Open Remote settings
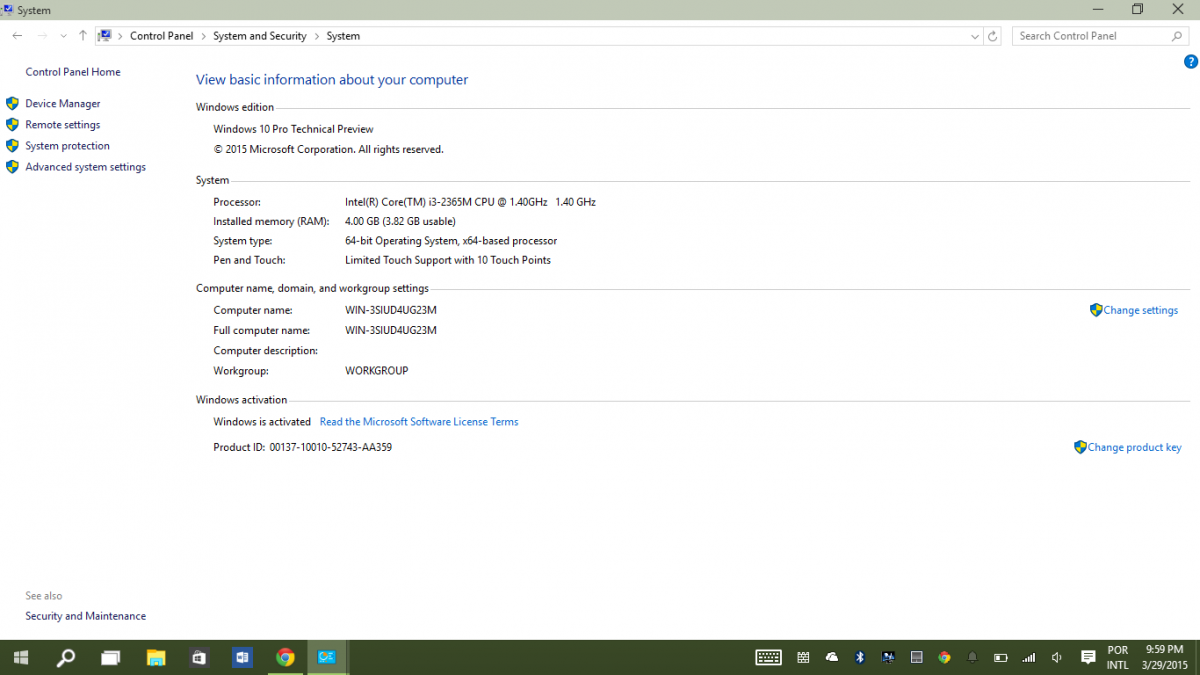This screenshot has height=675, width=1200. (x=63, y=125)
